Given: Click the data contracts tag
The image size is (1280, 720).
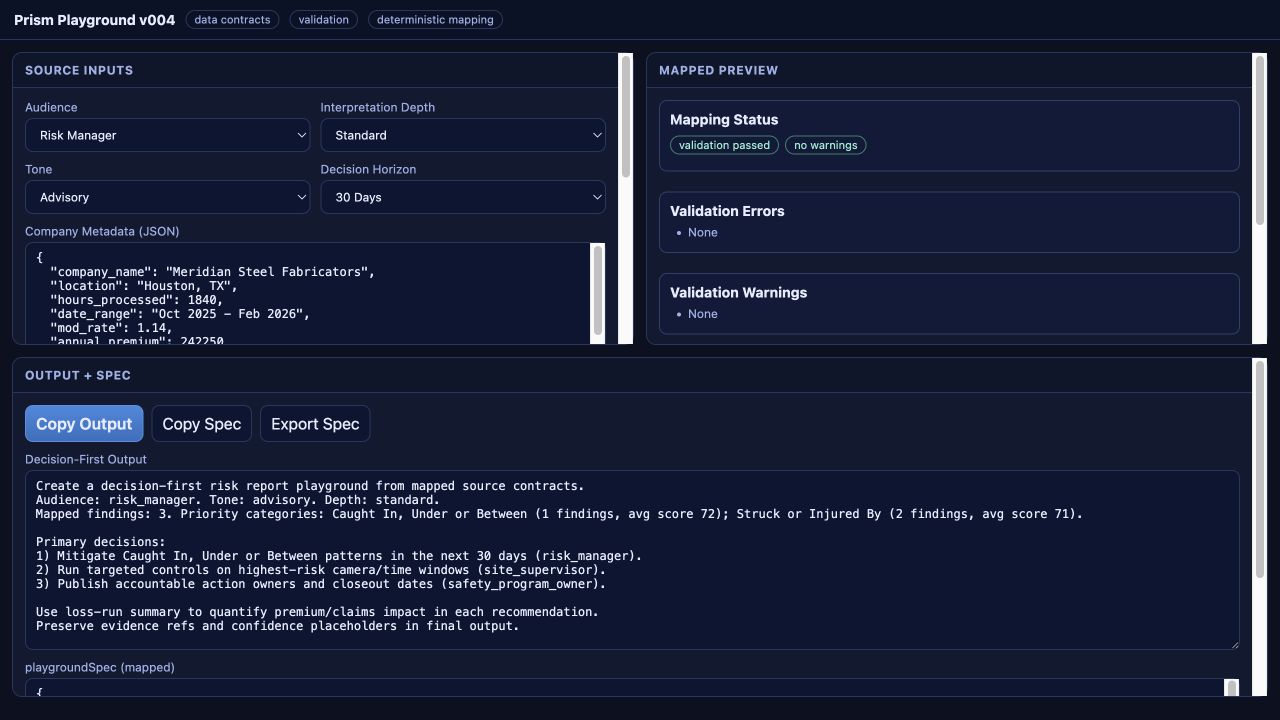Looking at the screenshot, I should coord(232,20).
